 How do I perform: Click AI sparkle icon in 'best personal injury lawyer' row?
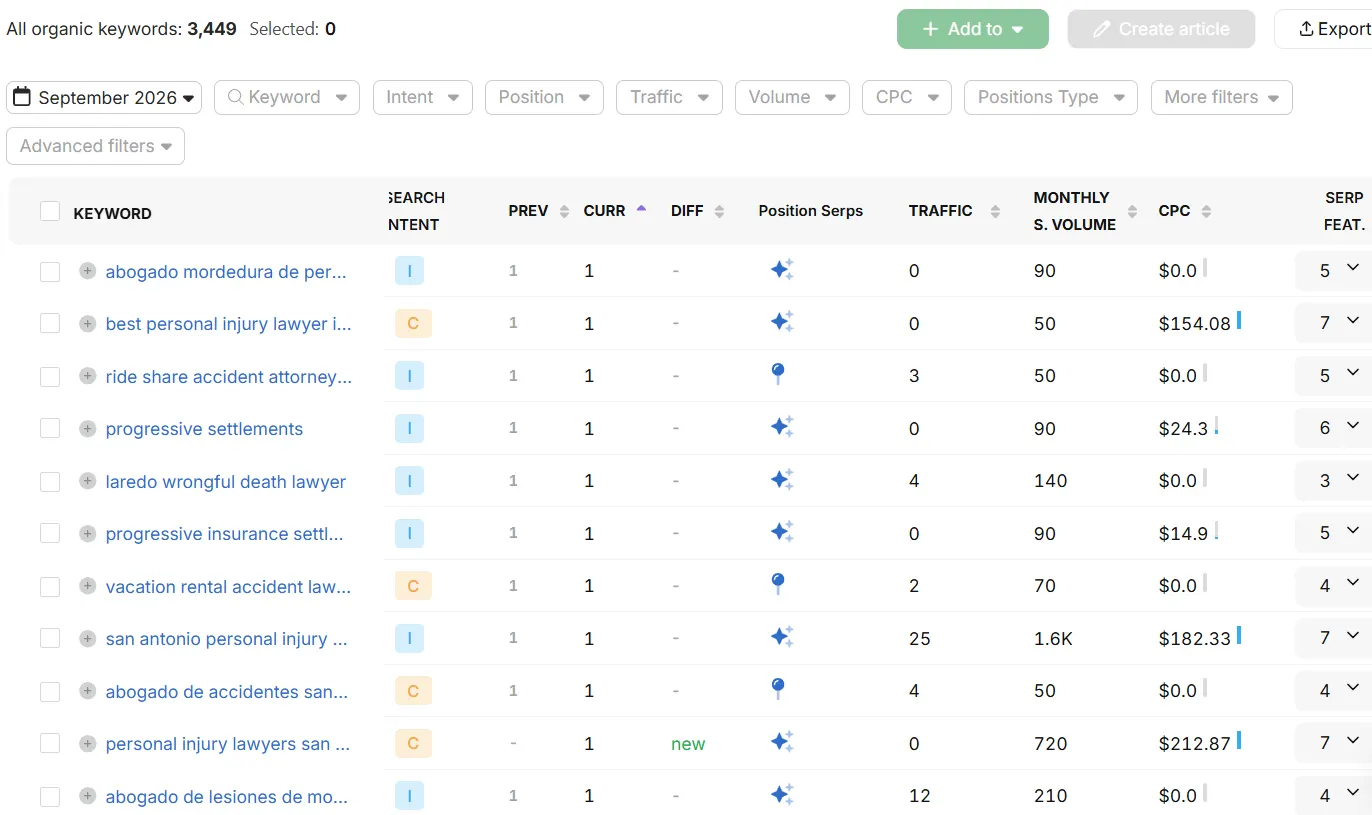(782, 322)
